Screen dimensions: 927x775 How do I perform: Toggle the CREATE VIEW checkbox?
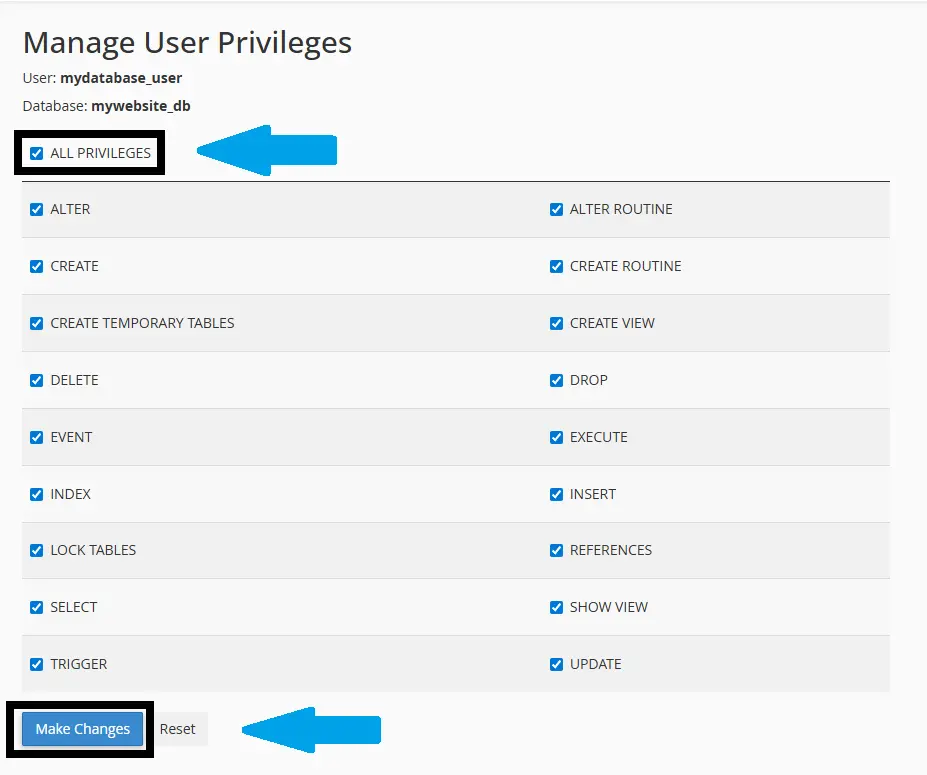(556, 323)
